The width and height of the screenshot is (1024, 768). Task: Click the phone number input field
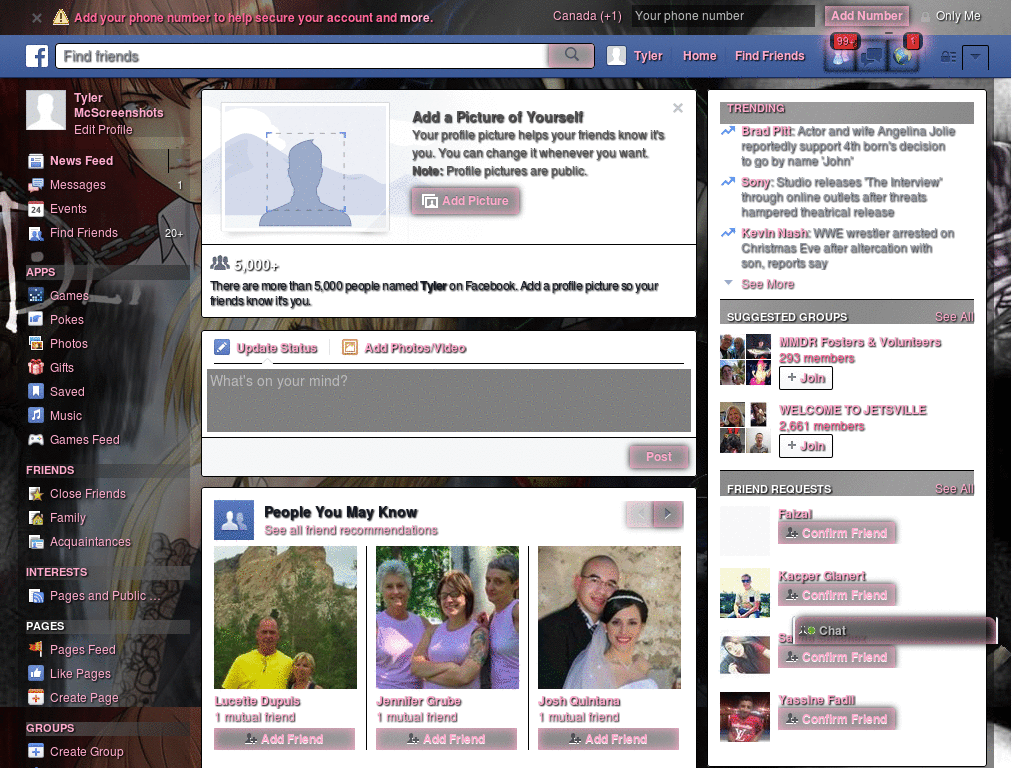(723, 16)
